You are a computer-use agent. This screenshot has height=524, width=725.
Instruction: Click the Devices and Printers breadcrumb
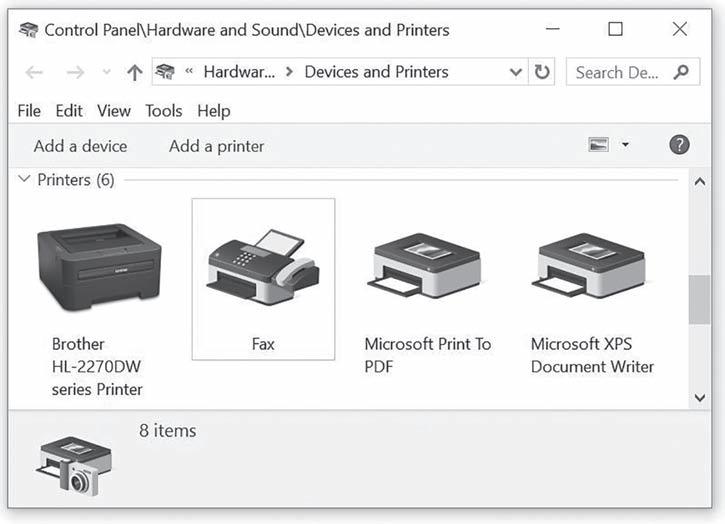pyautogui.click(x=376, y=72)
